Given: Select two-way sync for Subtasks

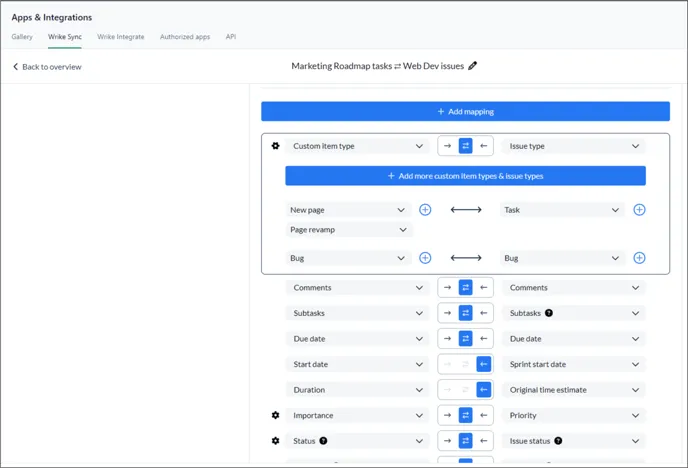Looking at the screenshot, I should point(466,313).
